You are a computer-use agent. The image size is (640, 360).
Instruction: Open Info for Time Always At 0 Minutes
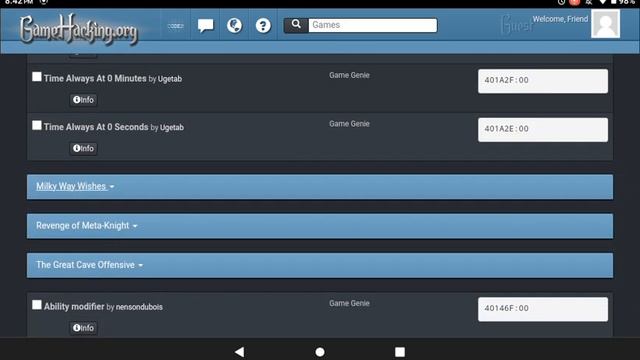click(x=83, y=100)
